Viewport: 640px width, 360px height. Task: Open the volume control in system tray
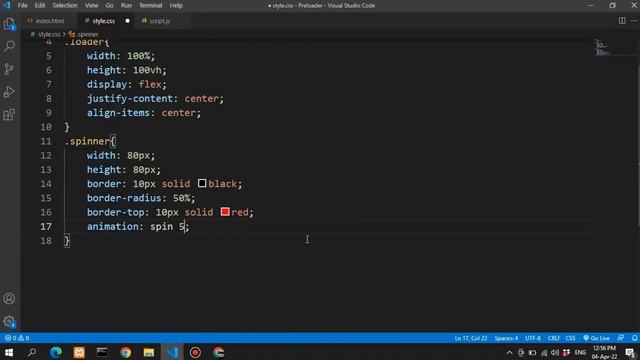click(x=554, y=353)
